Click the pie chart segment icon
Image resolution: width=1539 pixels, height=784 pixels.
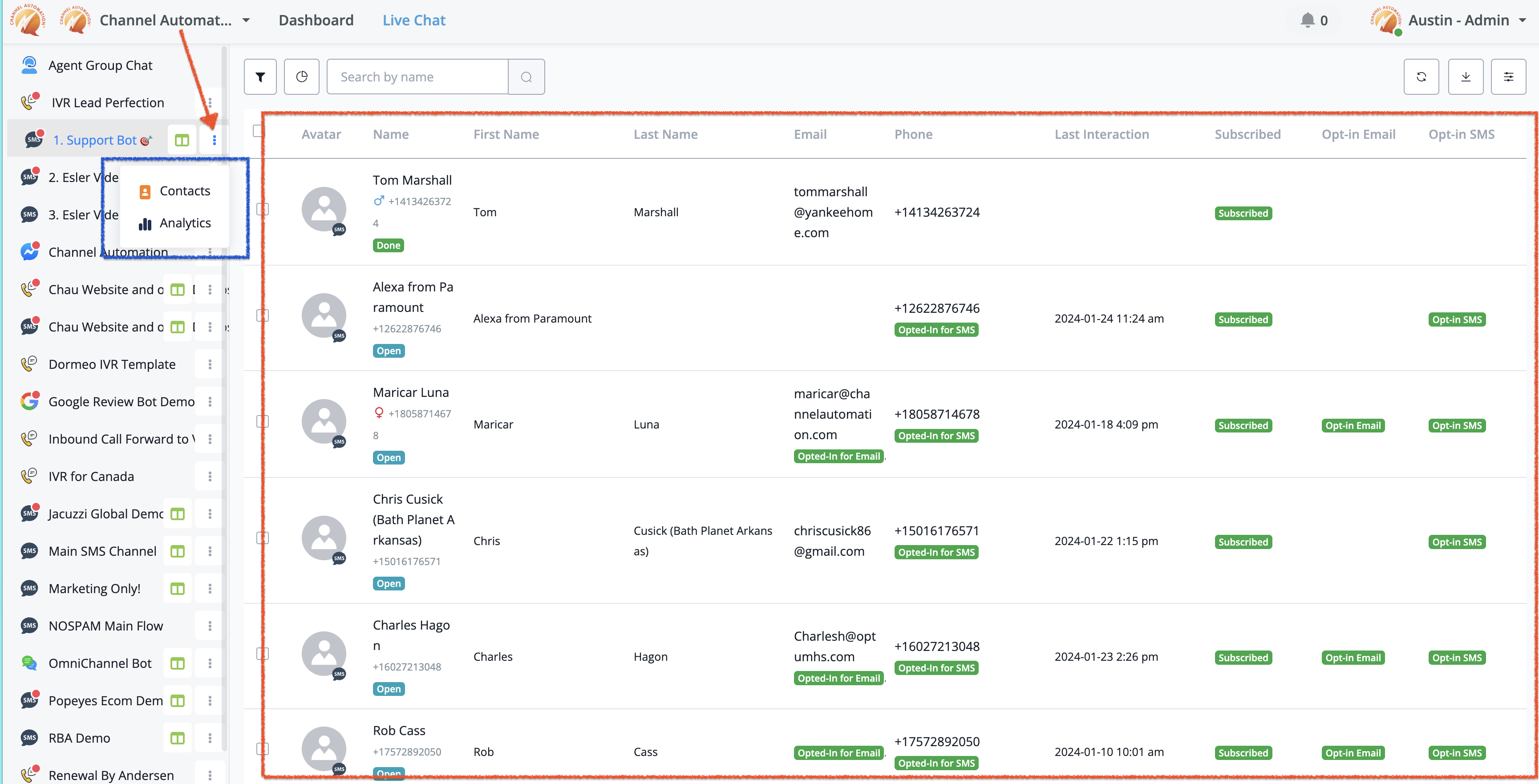pos(302,77)
